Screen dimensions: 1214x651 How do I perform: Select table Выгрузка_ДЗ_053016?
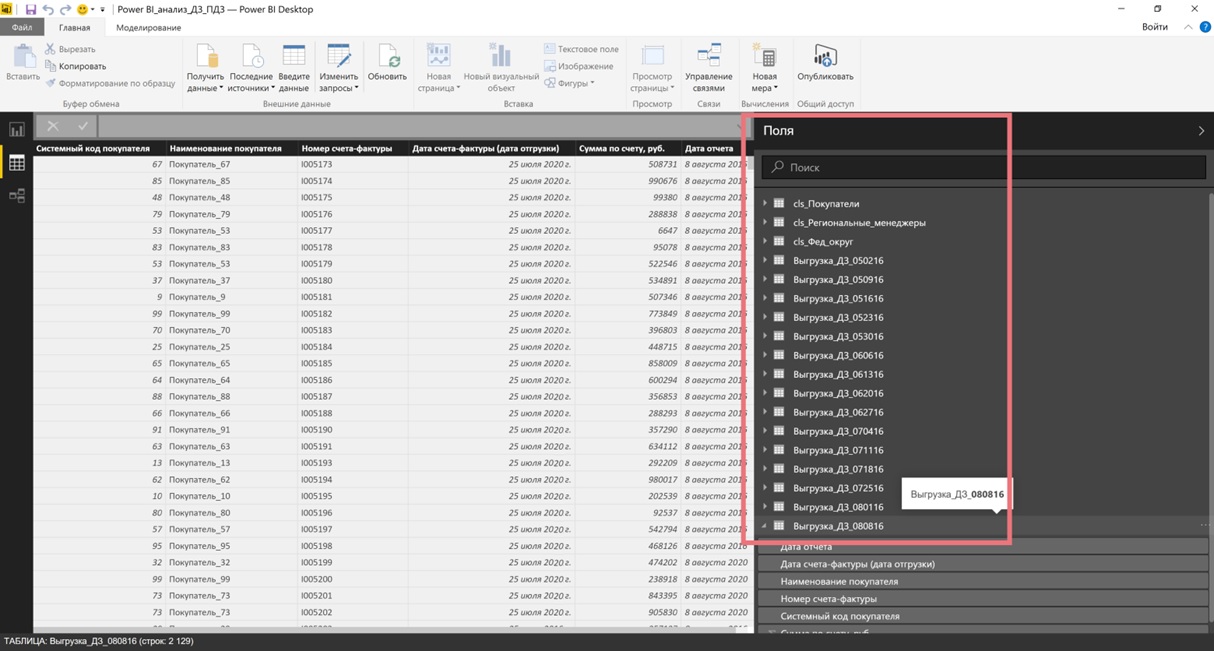[x=838, y=336]
